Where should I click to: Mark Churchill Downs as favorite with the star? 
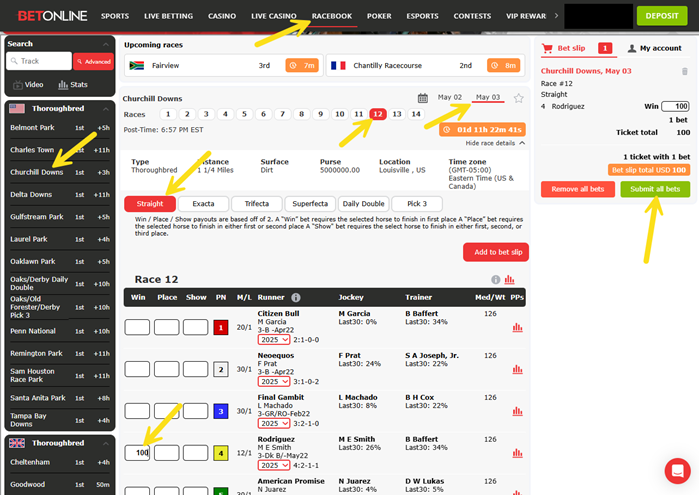(518, 98)
